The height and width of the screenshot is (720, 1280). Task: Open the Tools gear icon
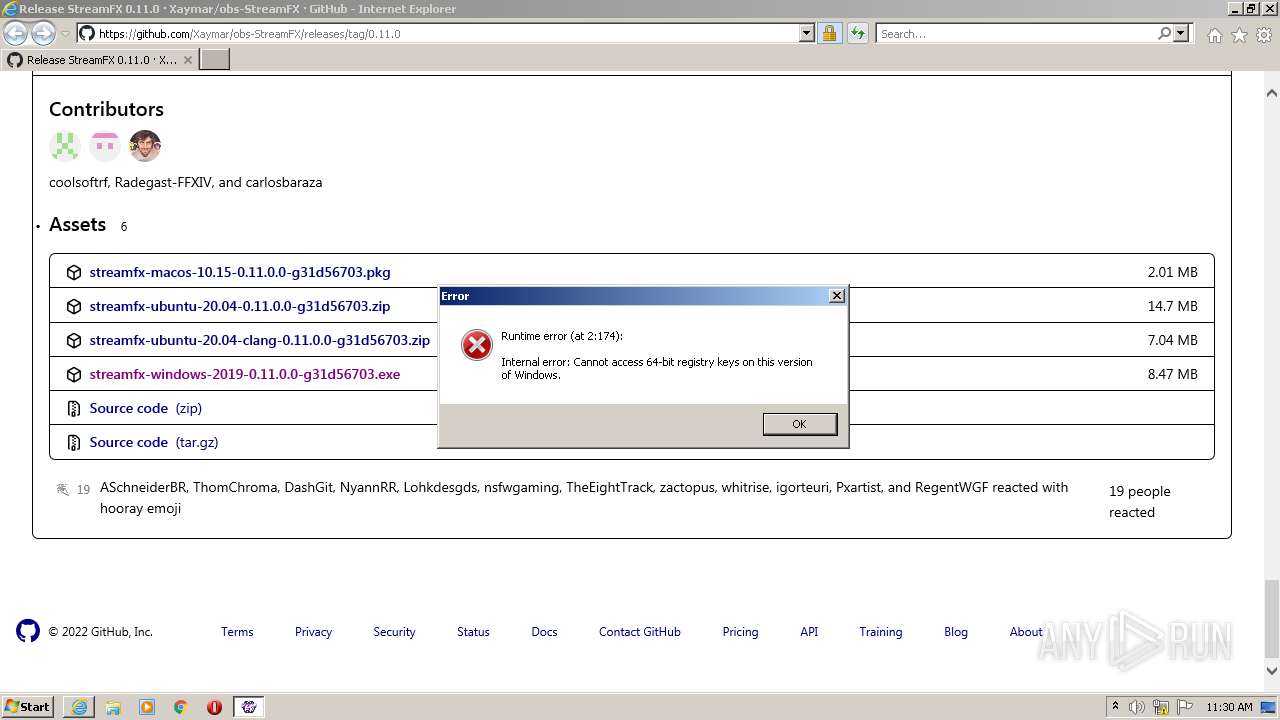coord(1263,35)
